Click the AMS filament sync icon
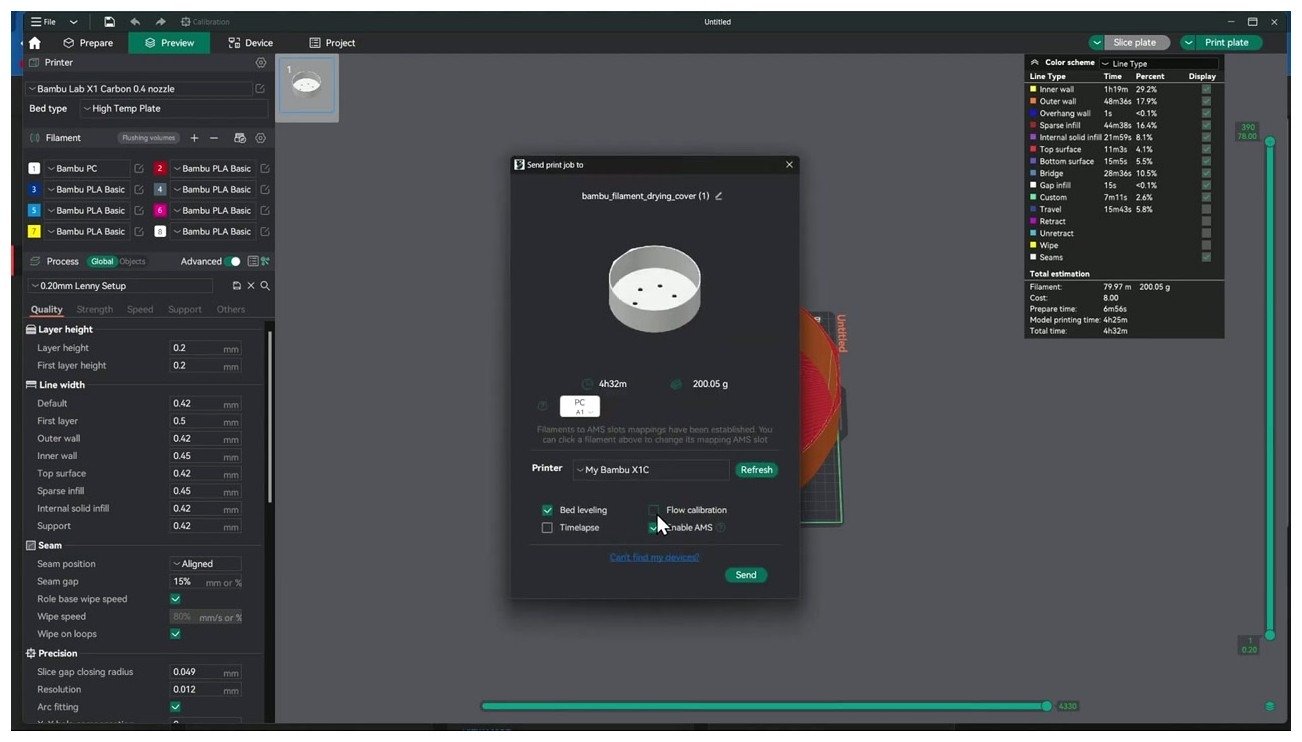Viewport: 1302px width, 742px height. (x=240, y=138)
